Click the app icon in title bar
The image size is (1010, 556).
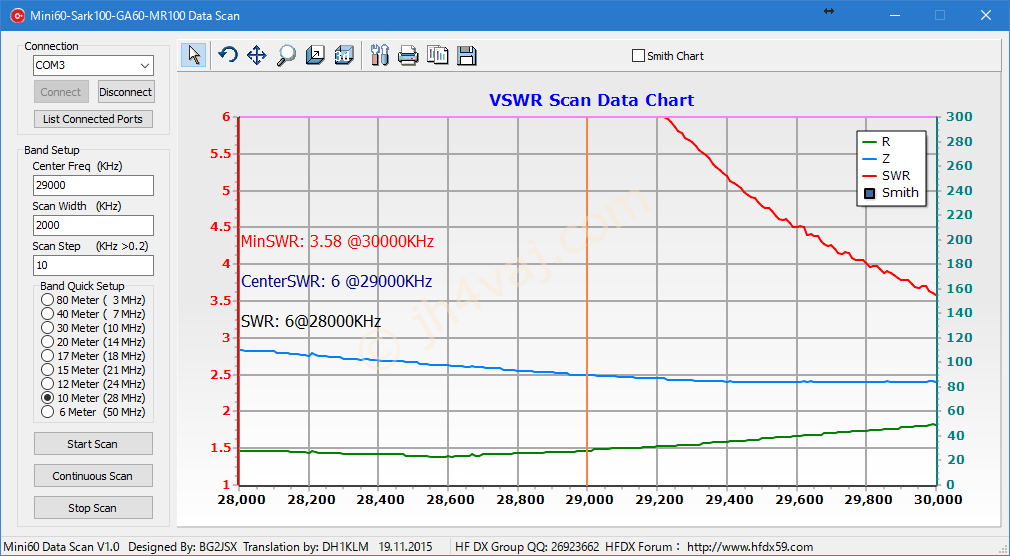tap(17, 15)
